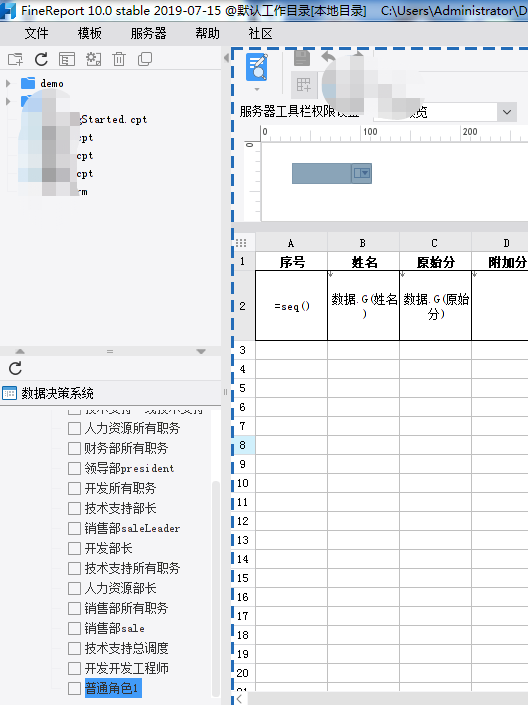528x705 pixels.
Task: Open the toolbar permission dropdown arrow
Action: [507, 112]
